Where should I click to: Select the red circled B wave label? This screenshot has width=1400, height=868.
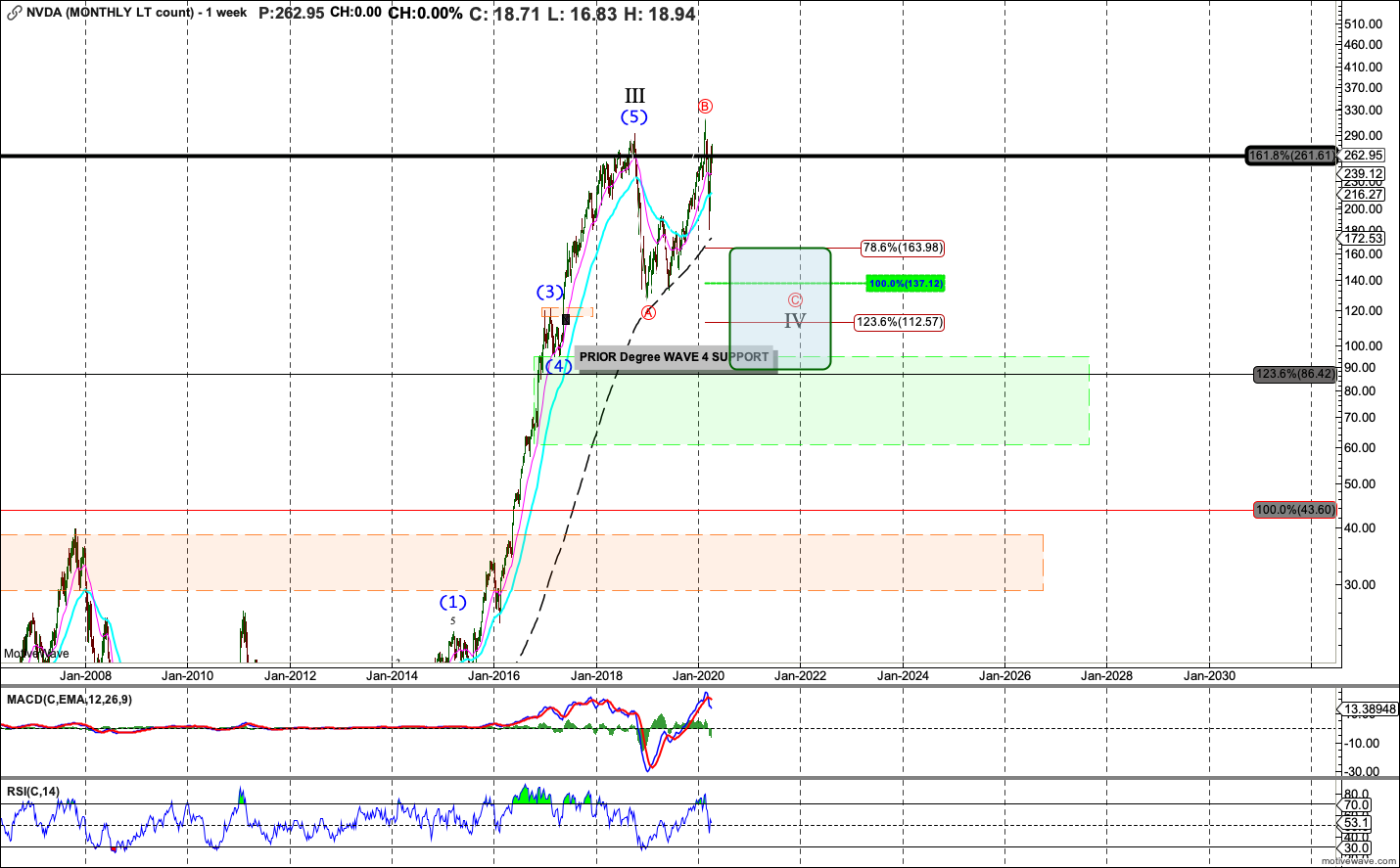click(705, 106)
